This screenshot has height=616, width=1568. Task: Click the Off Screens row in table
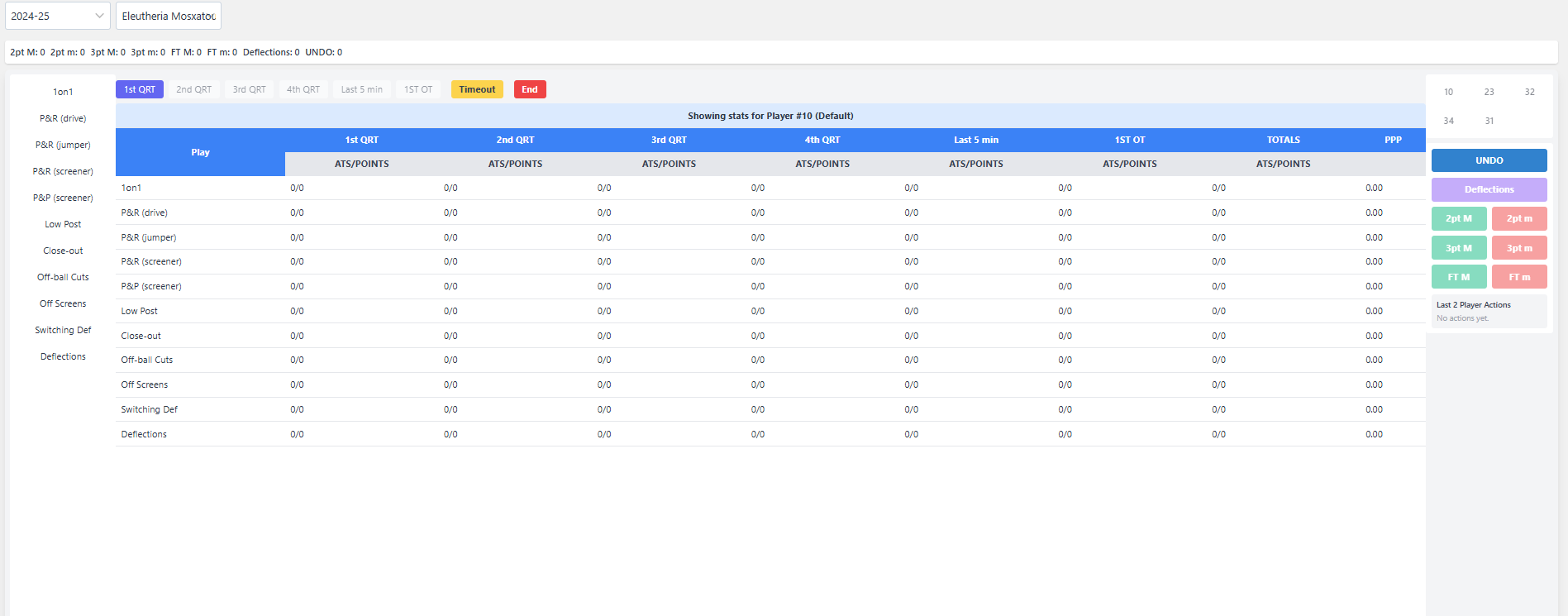pos(770,384)
